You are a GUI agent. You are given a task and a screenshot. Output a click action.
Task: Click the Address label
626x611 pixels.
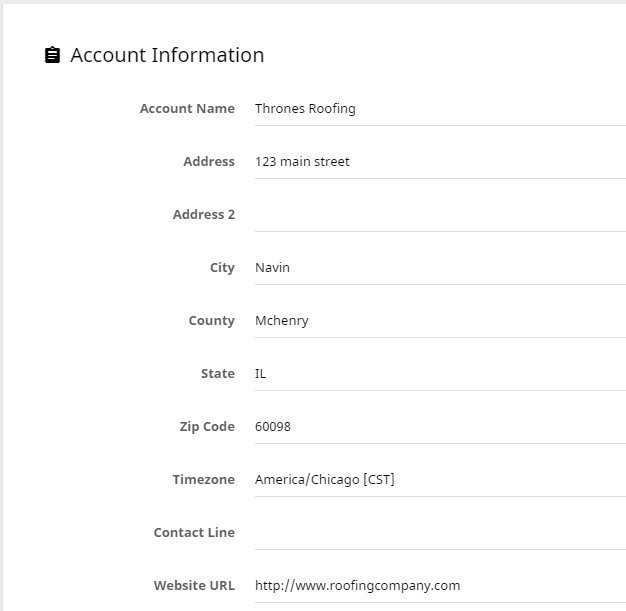point(209,162)
